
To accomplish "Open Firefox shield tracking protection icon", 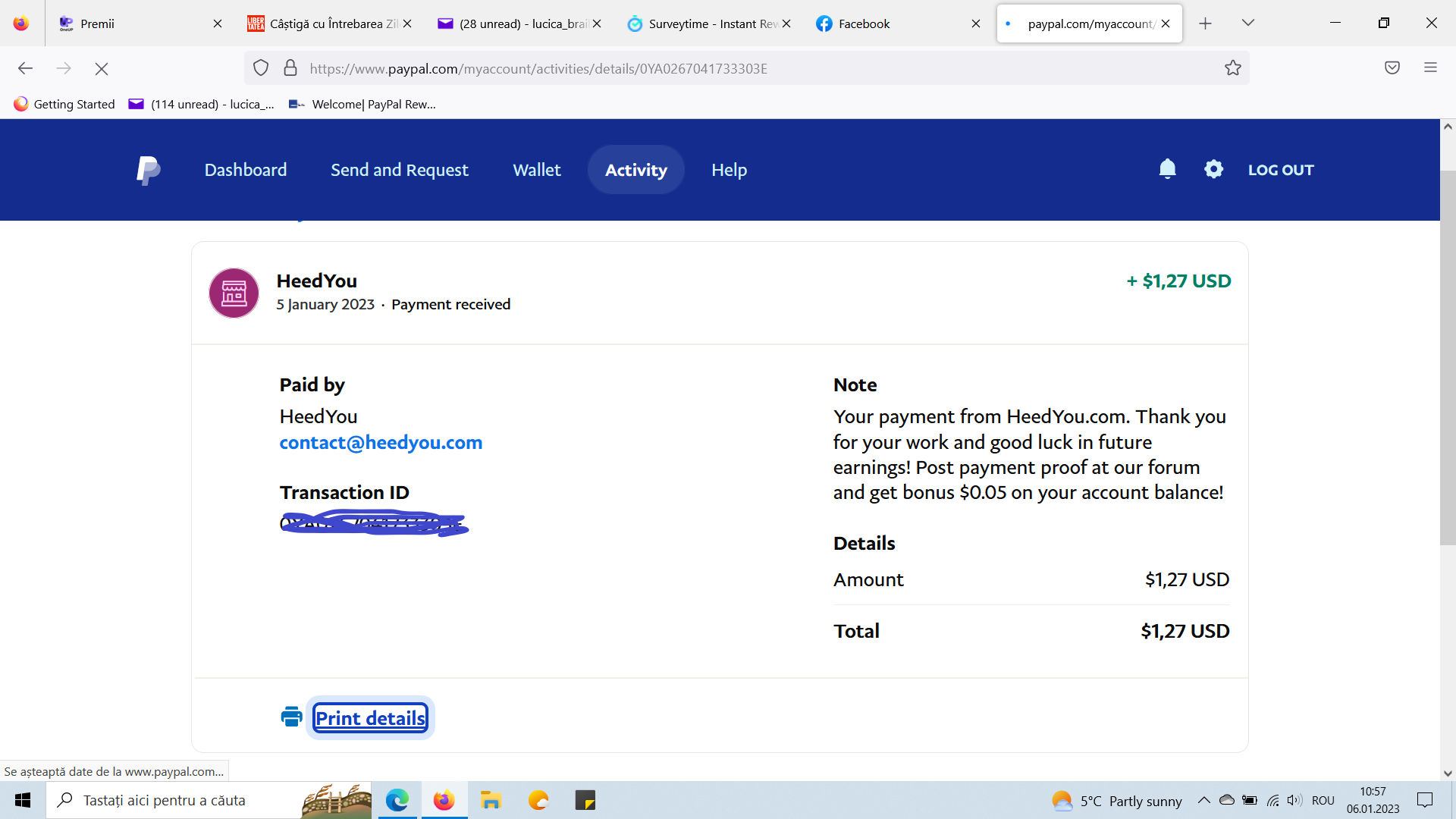I will pos(261,68).
